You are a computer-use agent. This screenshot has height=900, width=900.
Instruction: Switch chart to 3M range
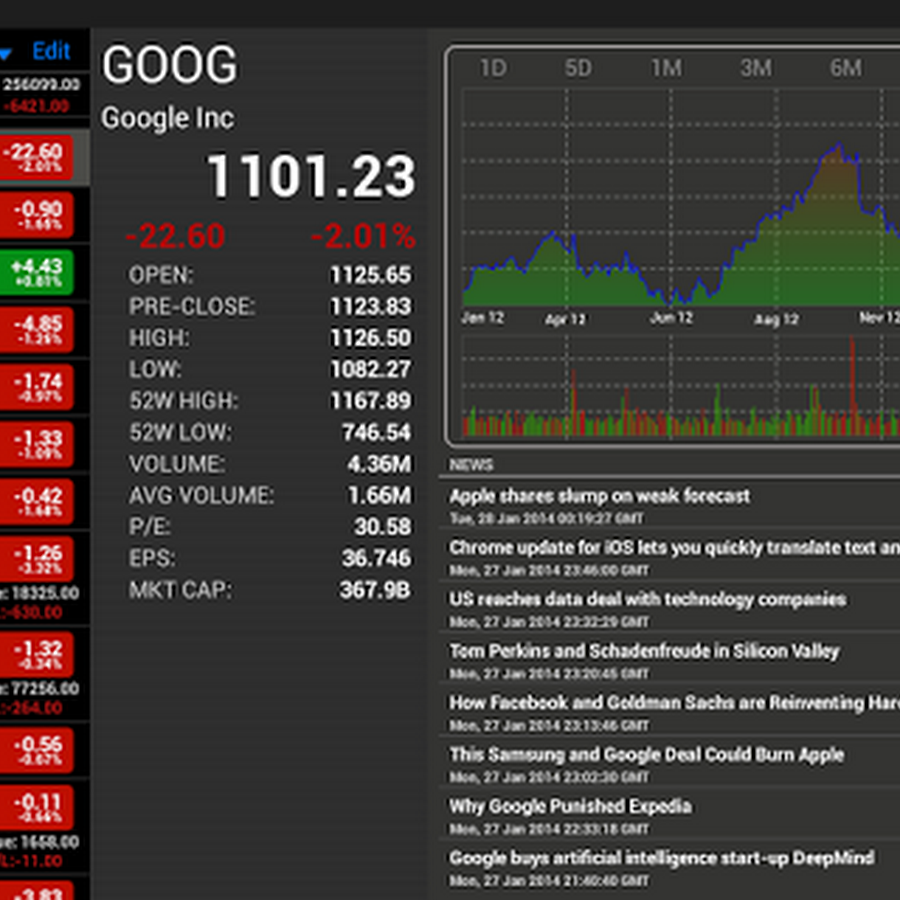pyautogui.click(x=756, y=68)
